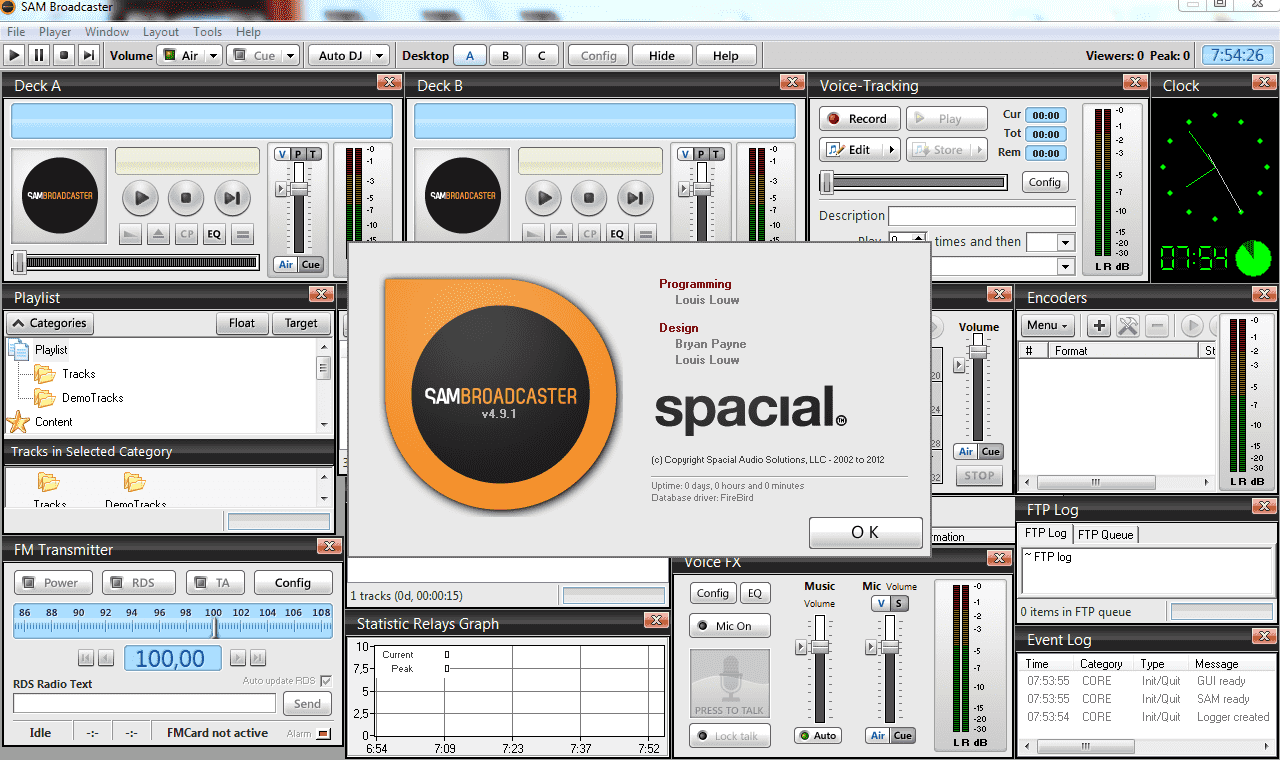Jump to the highest FM frequency
The image size is (1280, 760).
click(258, 658)
